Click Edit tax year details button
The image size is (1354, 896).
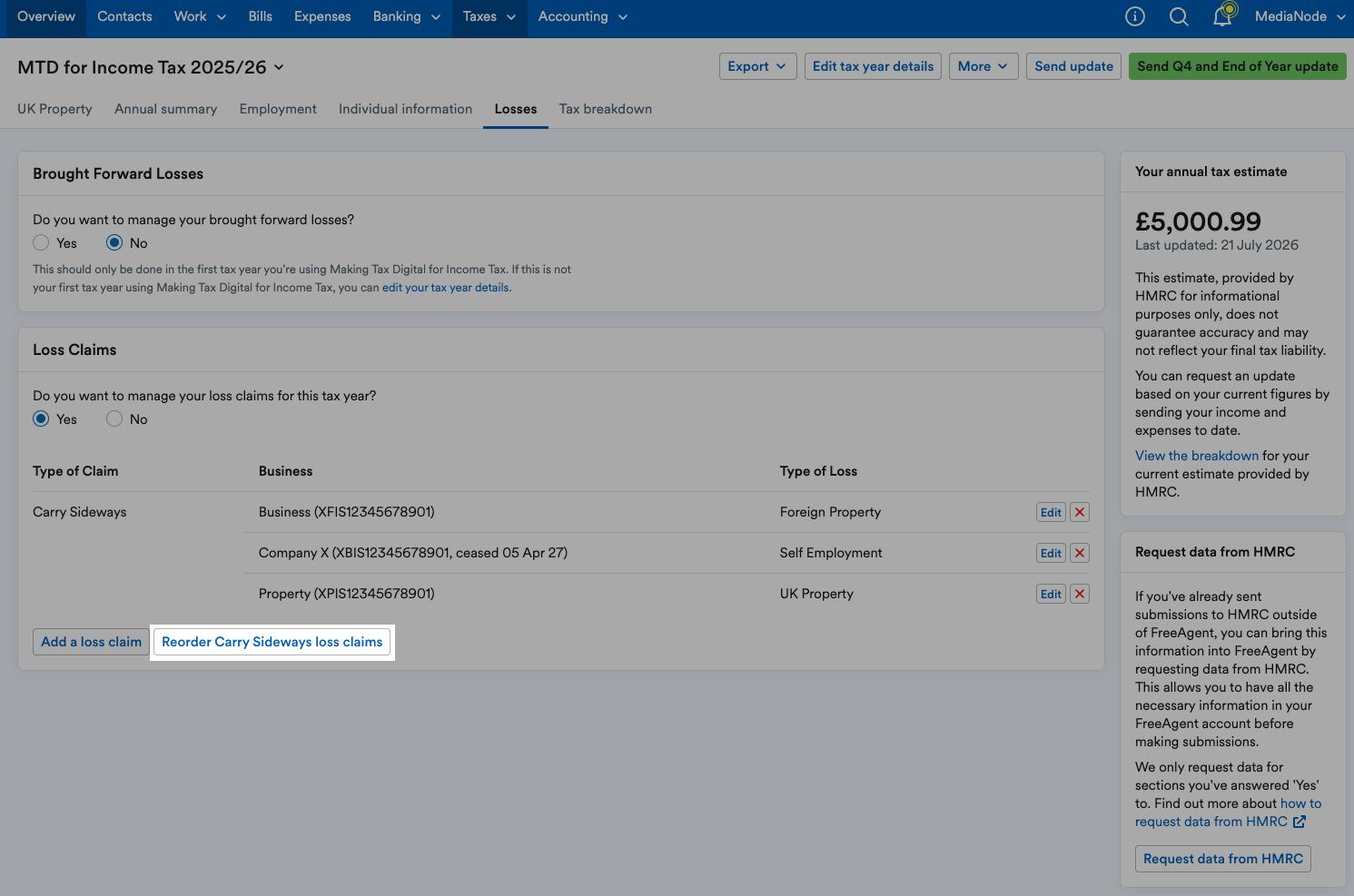click(873, 66)
